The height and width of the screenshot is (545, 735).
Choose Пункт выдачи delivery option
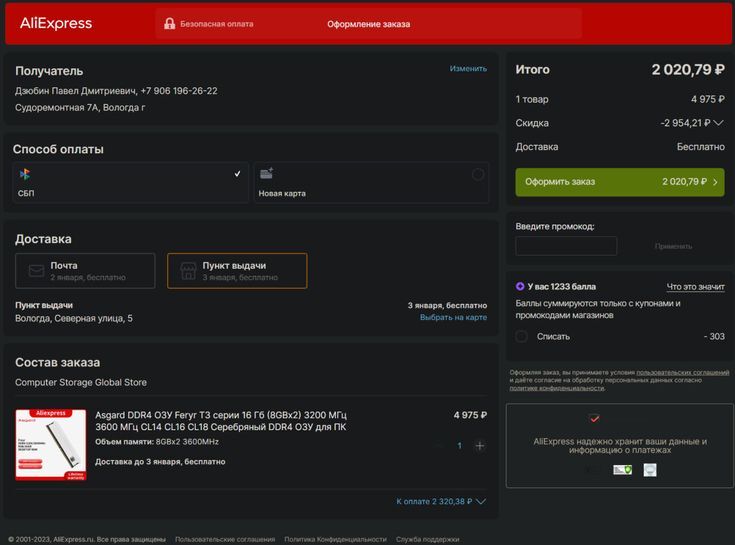tap(237, 271)
